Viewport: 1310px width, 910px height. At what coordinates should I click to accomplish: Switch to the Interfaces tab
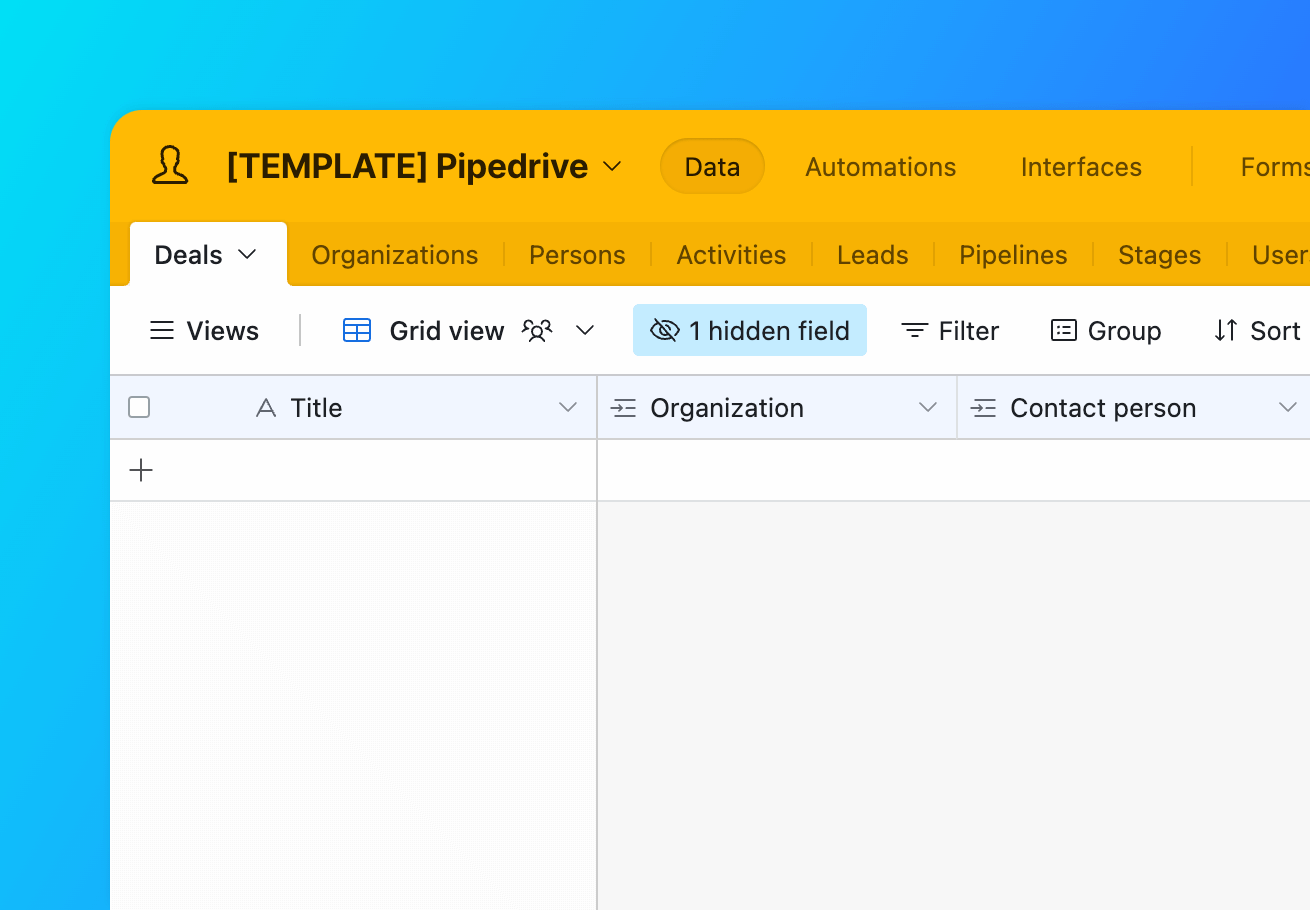coord(1081,167)
